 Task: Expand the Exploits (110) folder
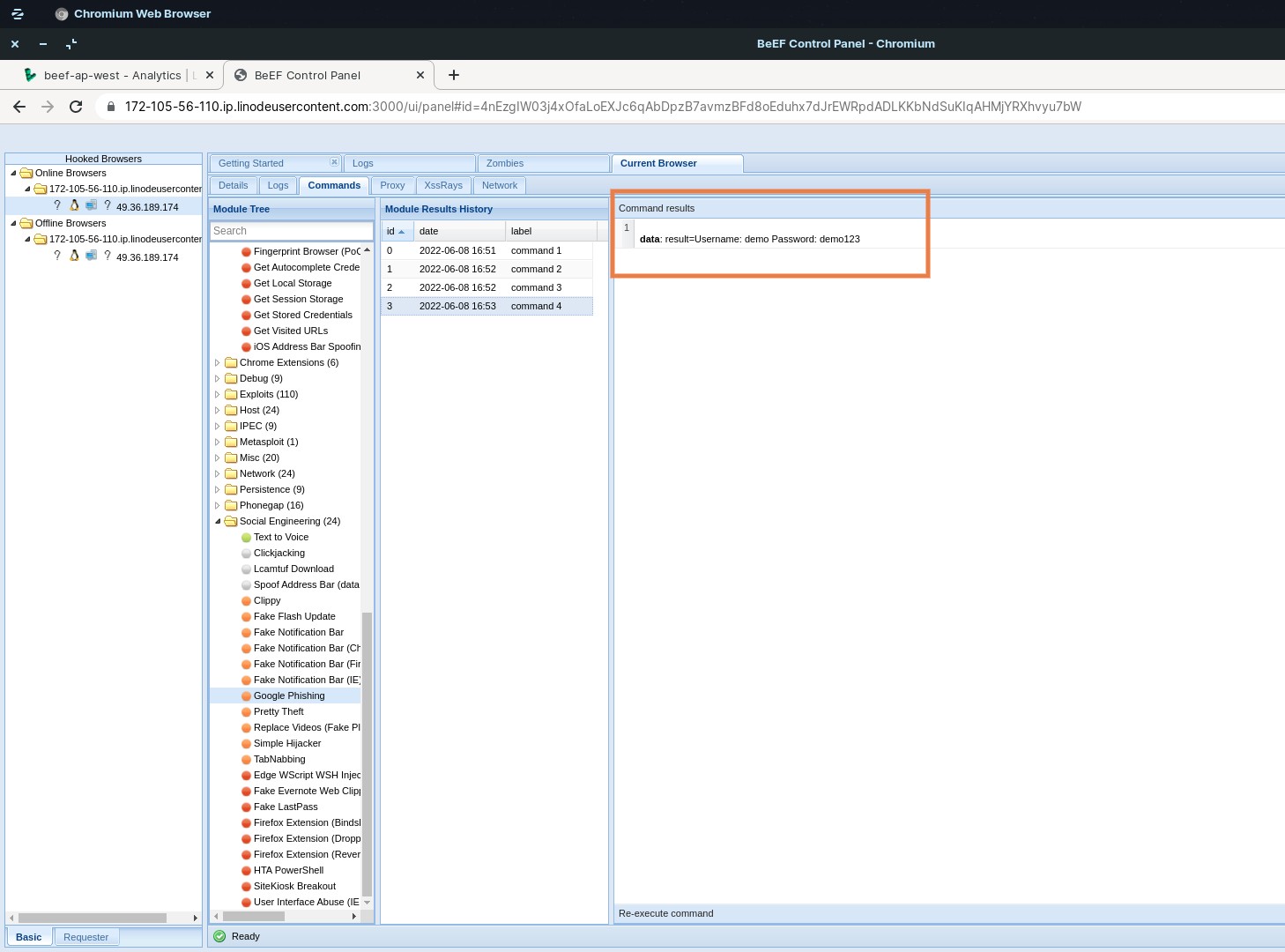tap(218, 394)
